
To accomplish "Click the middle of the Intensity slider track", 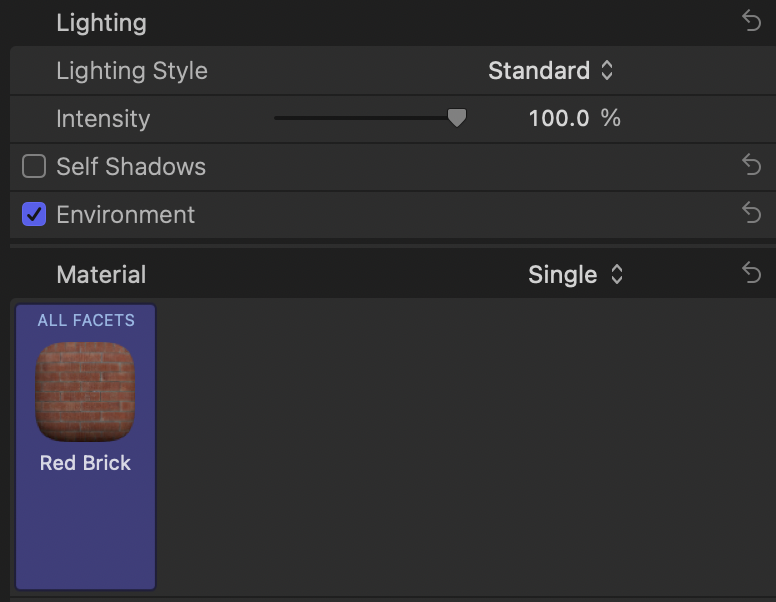I will tap(367, 118).
